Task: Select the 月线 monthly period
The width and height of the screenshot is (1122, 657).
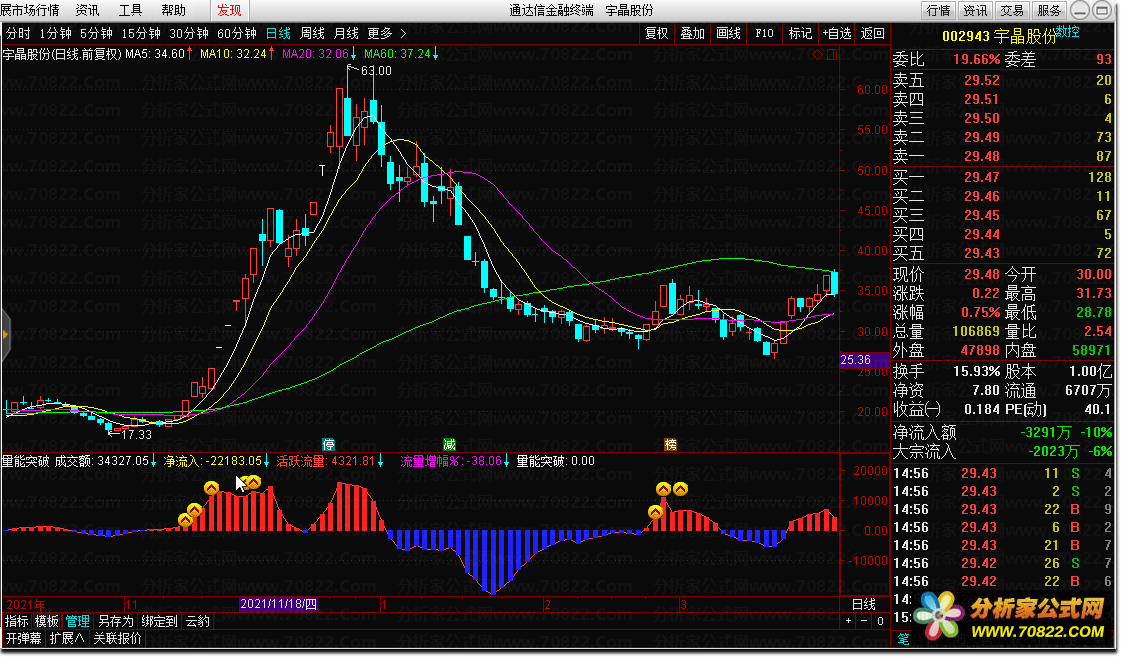Action: pyautogui.click(x=346, y=34)
